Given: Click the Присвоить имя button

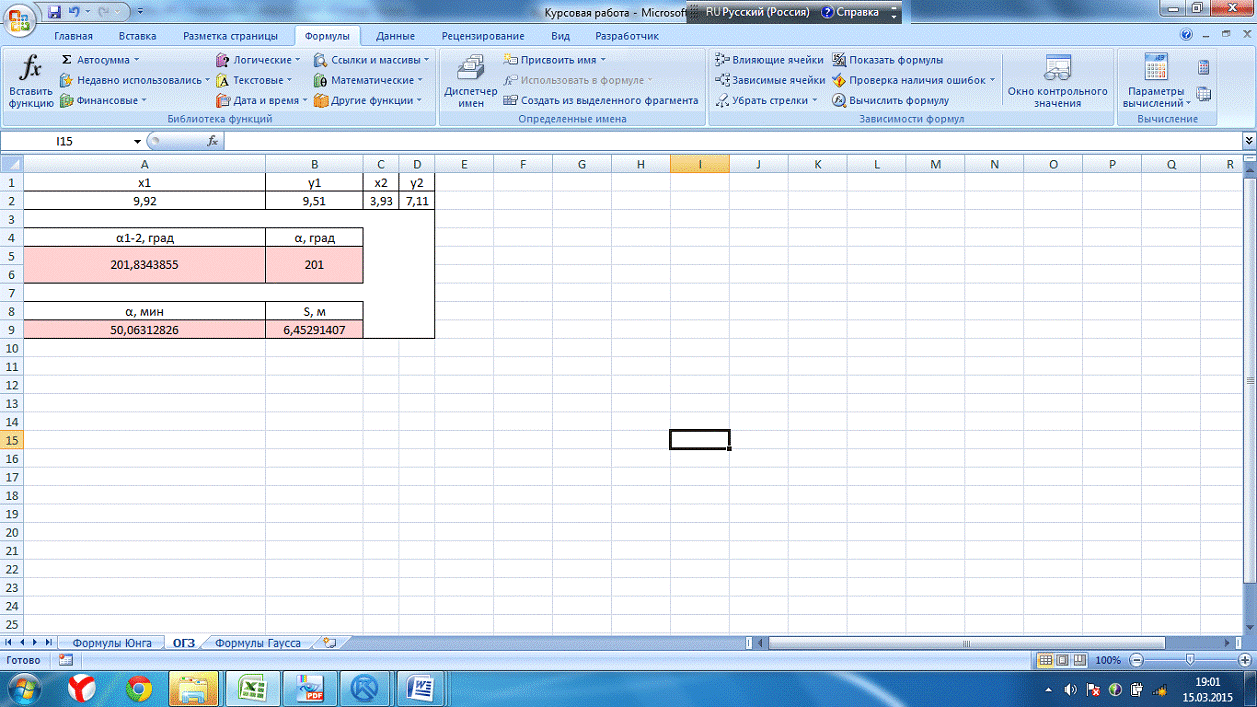Looking at the screenshot, I should [x=557, y=60].
